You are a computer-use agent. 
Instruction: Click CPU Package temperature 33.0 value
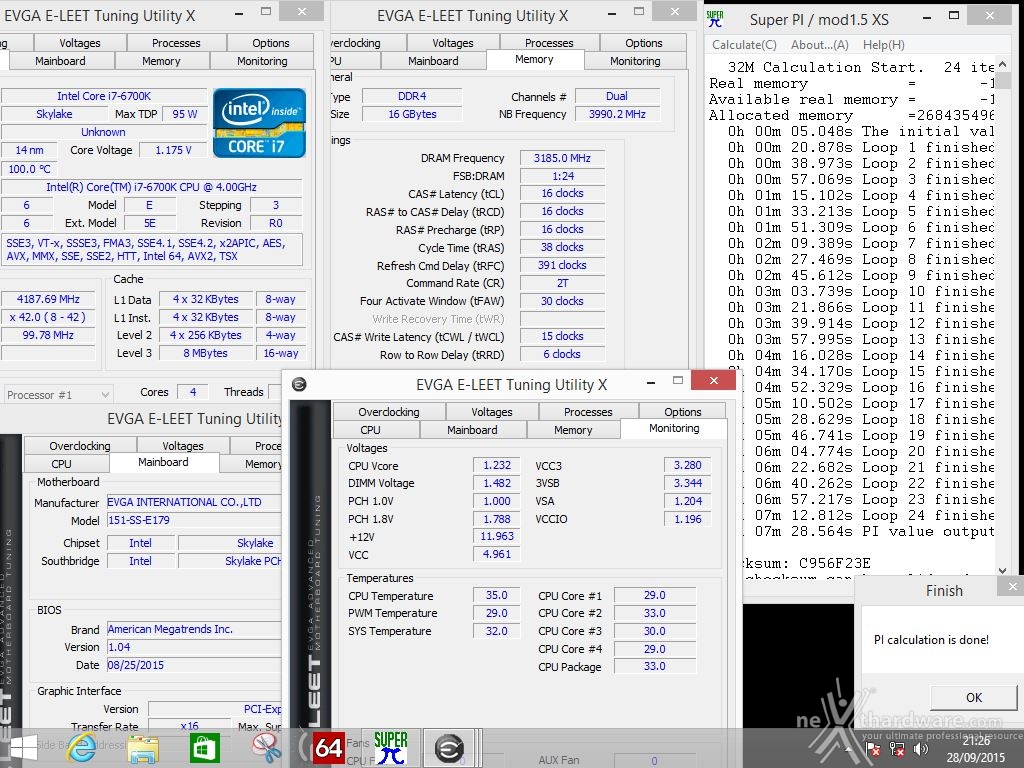(x=654, y=667)
